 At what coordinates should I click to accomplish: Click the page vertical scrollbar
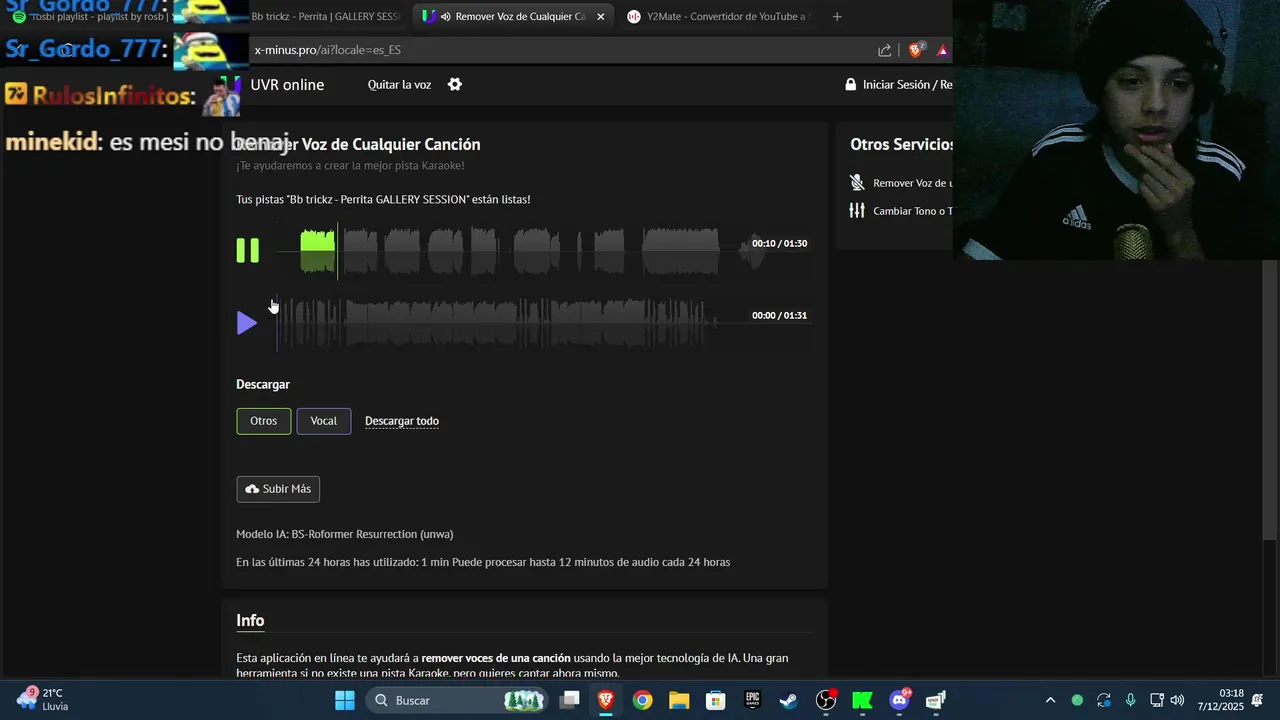(1270, 400)
